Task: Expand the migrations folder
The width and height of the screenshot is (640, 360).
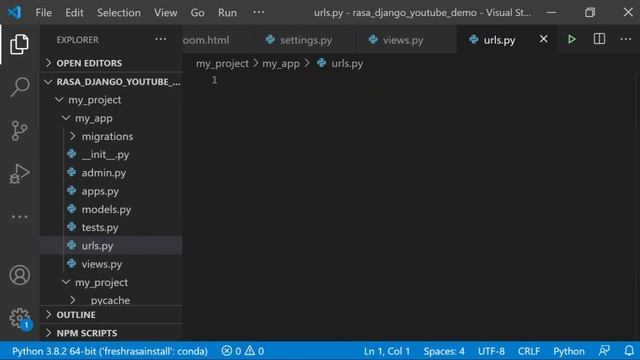Action: tap(111, 136)
